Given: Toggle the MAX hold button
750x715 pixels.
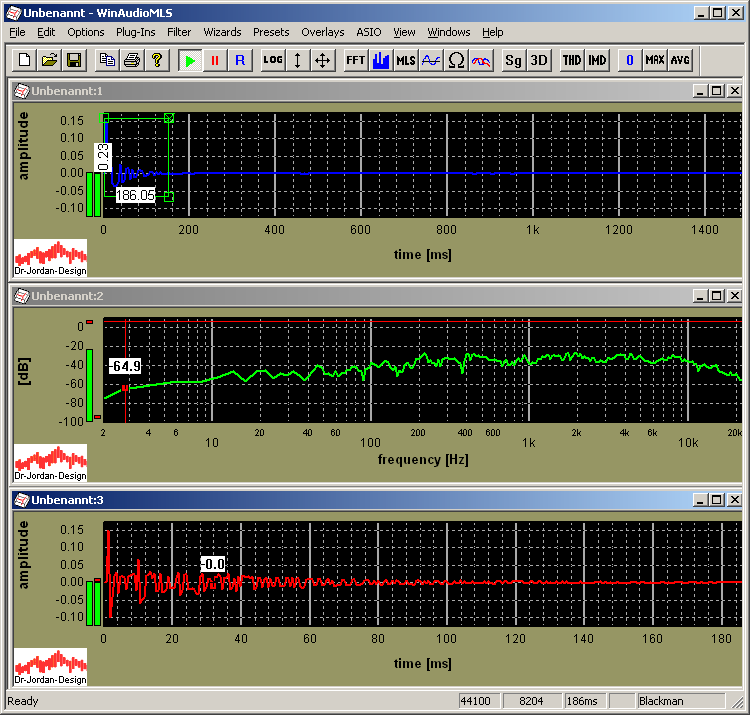Looking at the screenshot, I should tap(655, 60).
